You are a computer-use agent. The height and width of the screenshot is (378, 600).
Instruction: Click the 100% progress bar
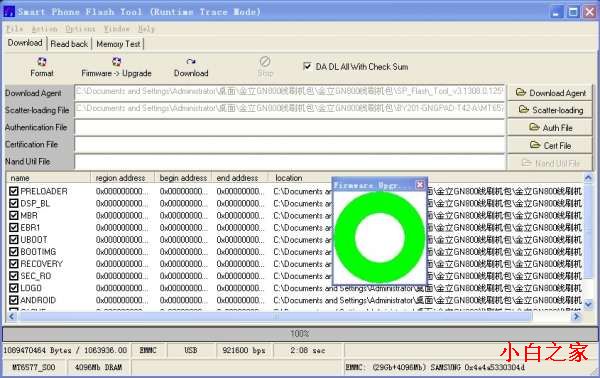click(x=300, y=334)
